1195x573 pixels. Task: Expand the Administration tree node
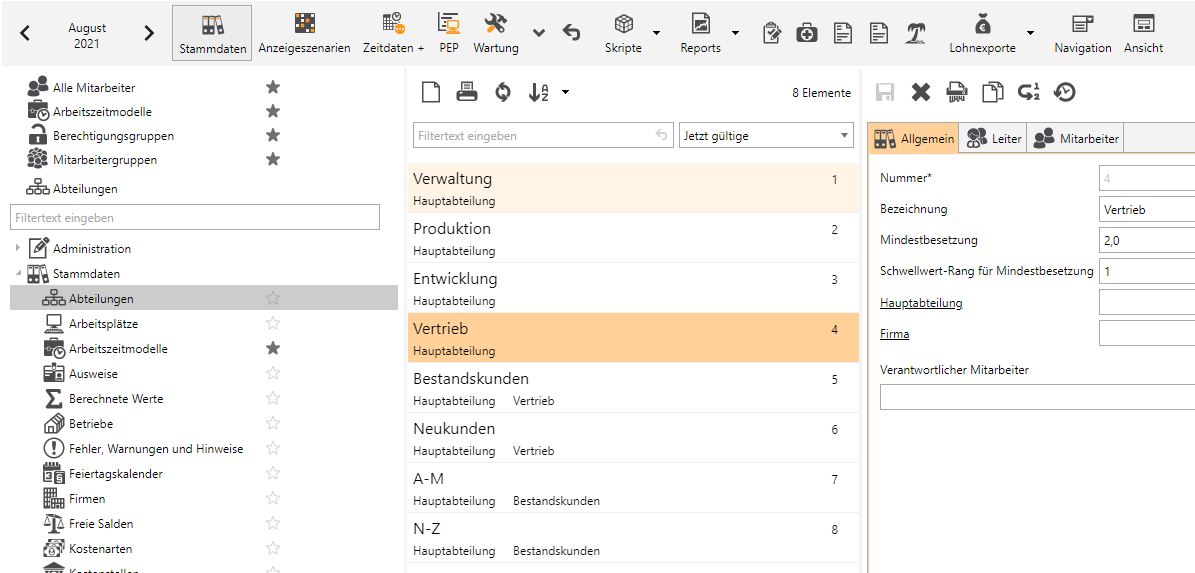tap(17, 248)
